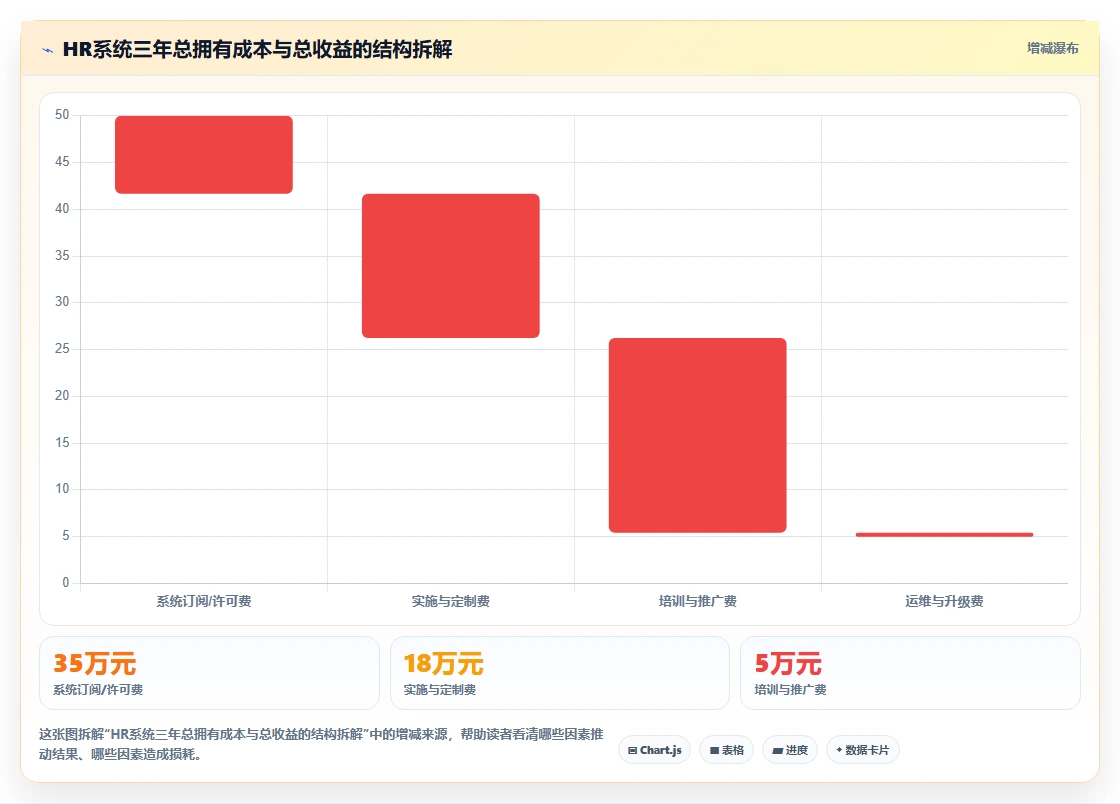Click the 进度 tag chip
Viewport: 1120px width, 804px height.
point(790,750)
